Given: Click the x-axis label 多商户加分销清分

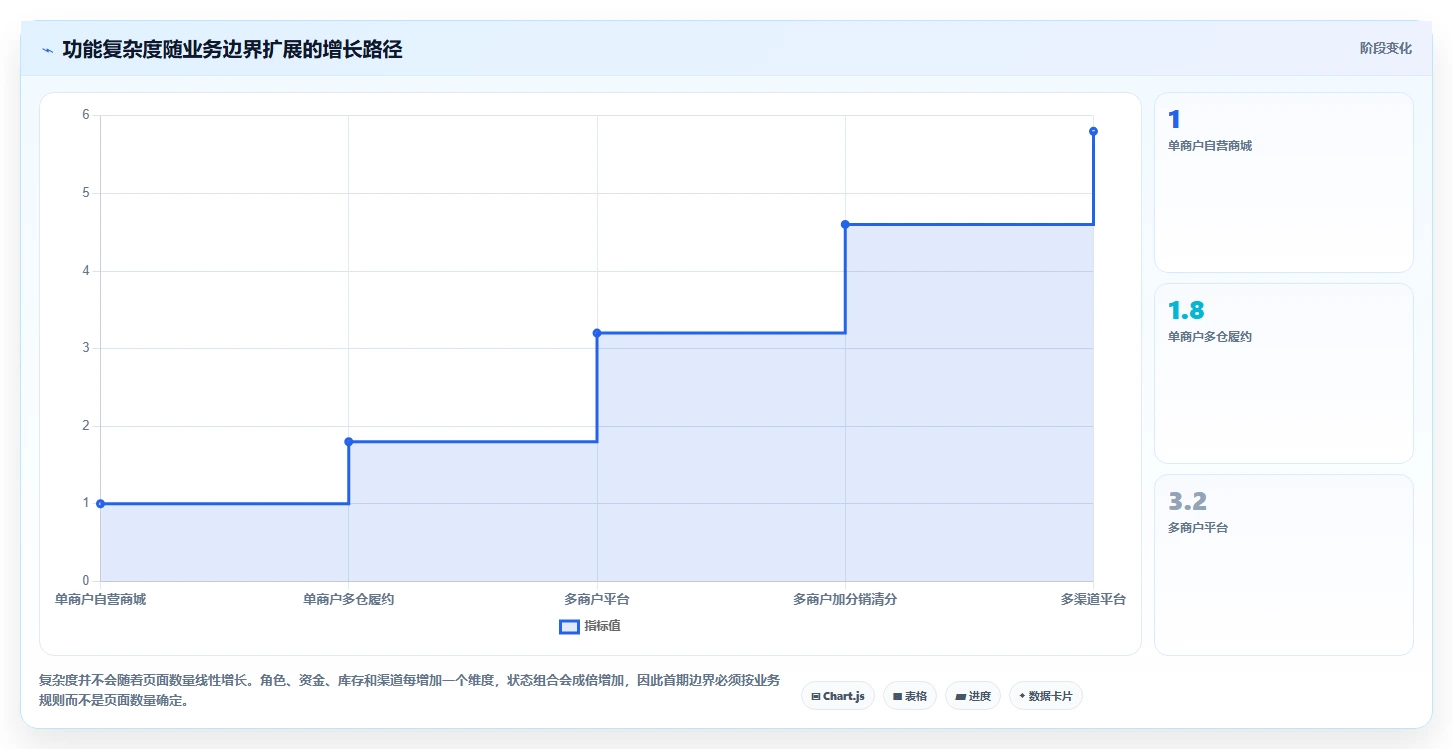Looking at the screenshot, I should click(x=845, y=600).
